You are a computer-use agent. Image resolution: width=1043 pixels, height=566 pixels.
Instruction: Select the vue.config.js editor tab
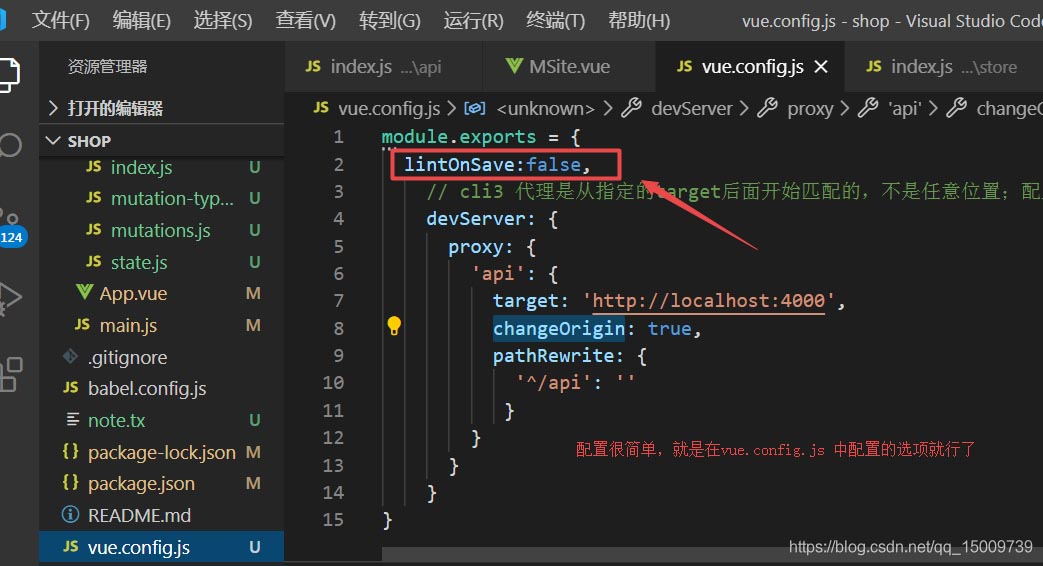pos(750,67)
